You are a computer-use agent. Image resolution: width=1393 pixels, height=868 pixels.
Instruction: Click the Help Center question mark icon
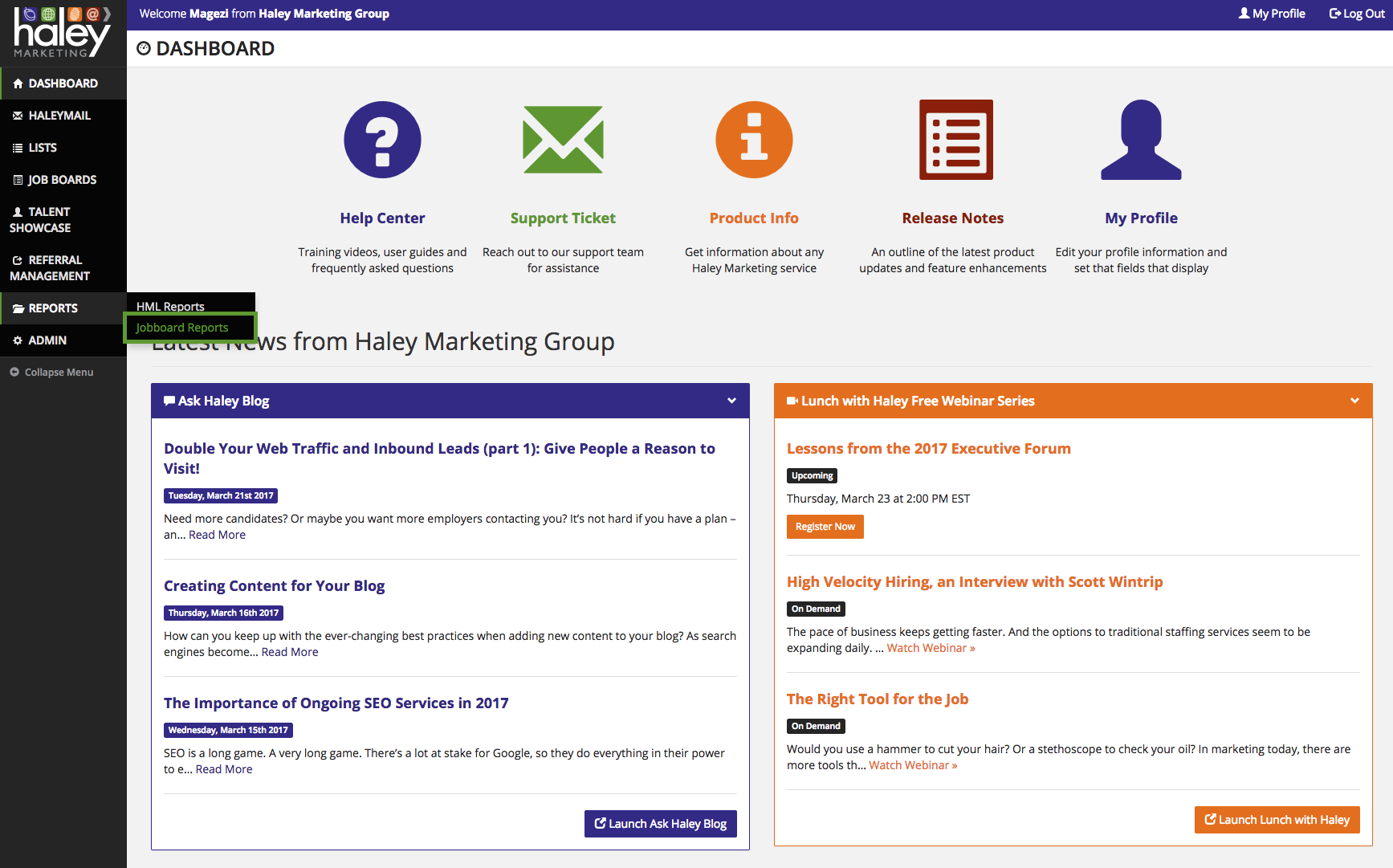pos(382,140)
